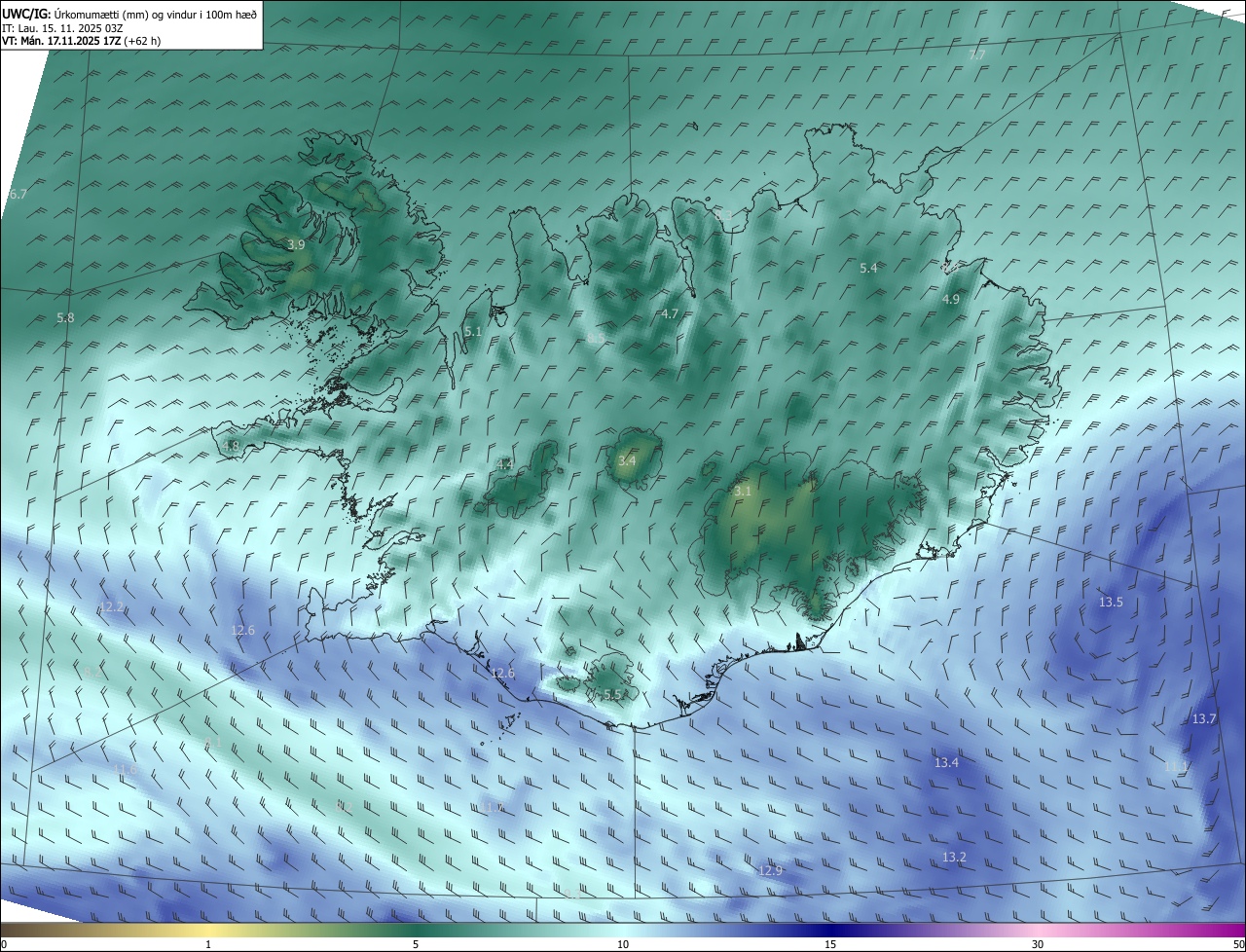1246x952 pixels.
Task: Click the 0 tick on the color scale
Action: 4,944
